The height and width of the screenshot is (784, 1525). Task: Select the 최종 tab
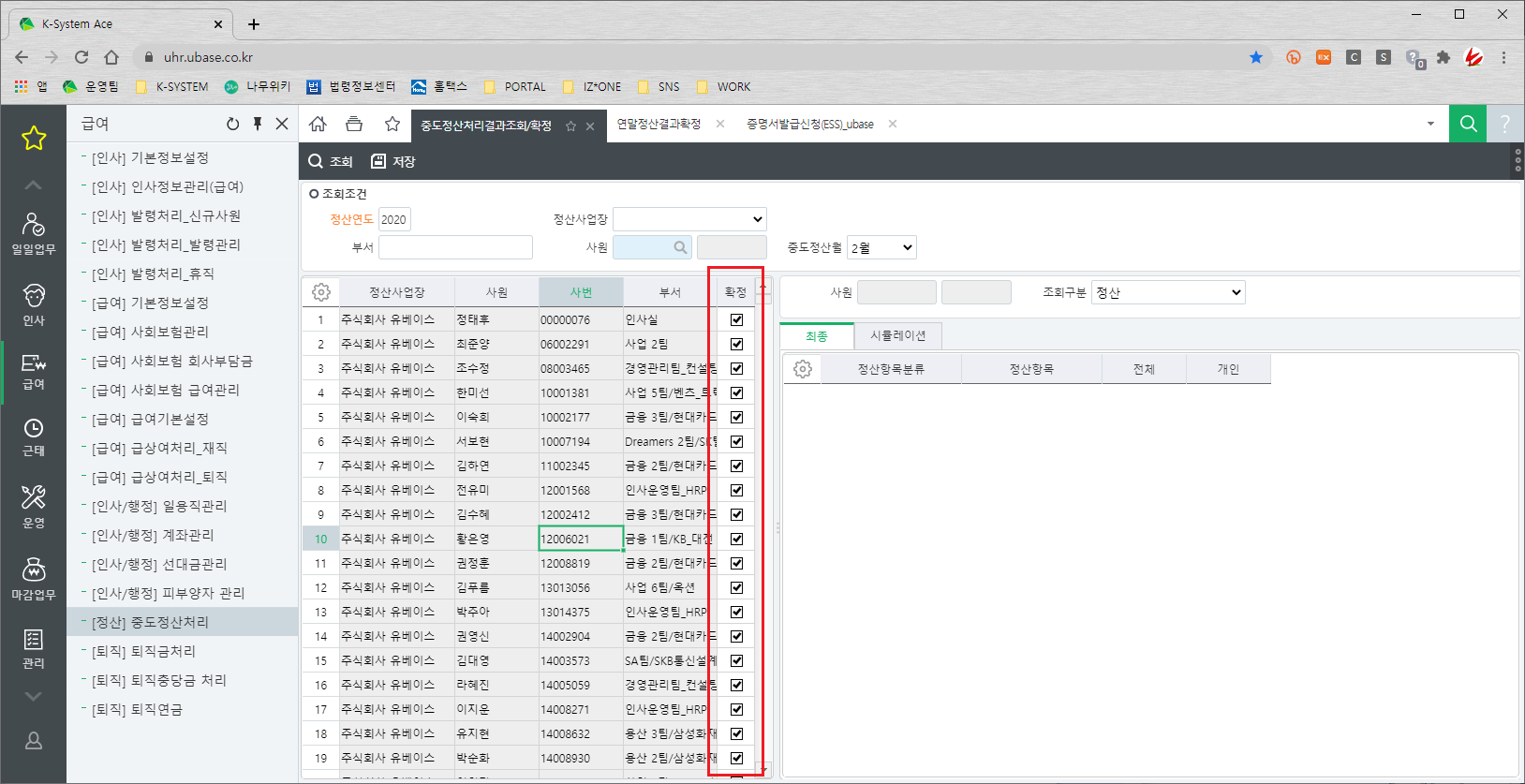(817, 335)
